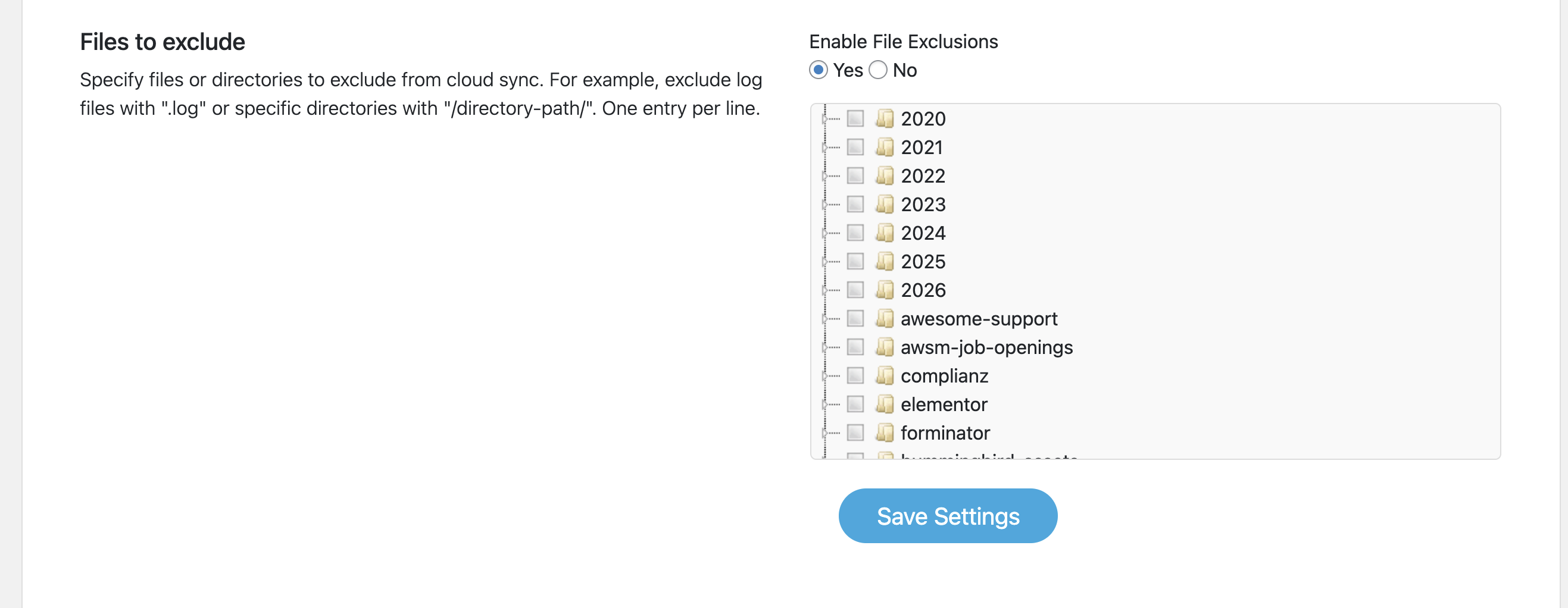
Task: Click the Save Settings button
Action: pyautogui.click(x=947, y=516)
